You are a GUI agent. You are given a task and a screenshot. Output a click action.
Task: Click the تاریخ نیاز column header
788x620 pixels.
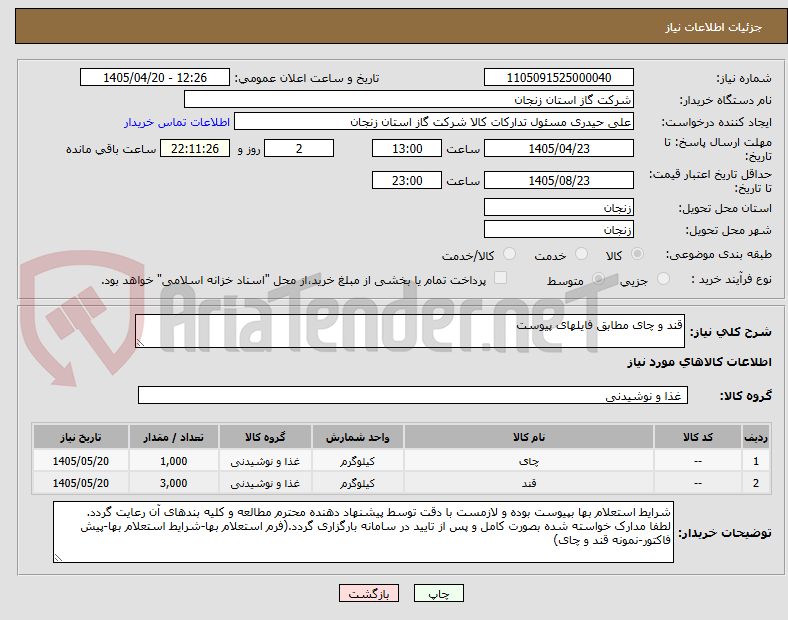[80, 437]
